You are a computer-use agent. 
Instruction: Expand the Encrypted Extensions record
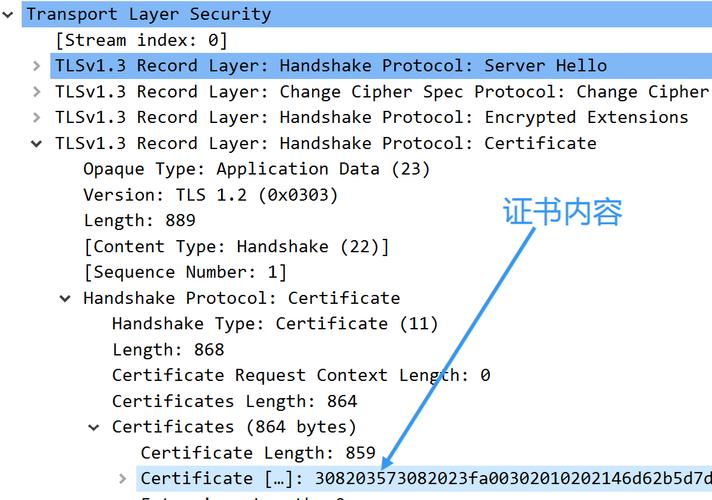tap(36, 118)
